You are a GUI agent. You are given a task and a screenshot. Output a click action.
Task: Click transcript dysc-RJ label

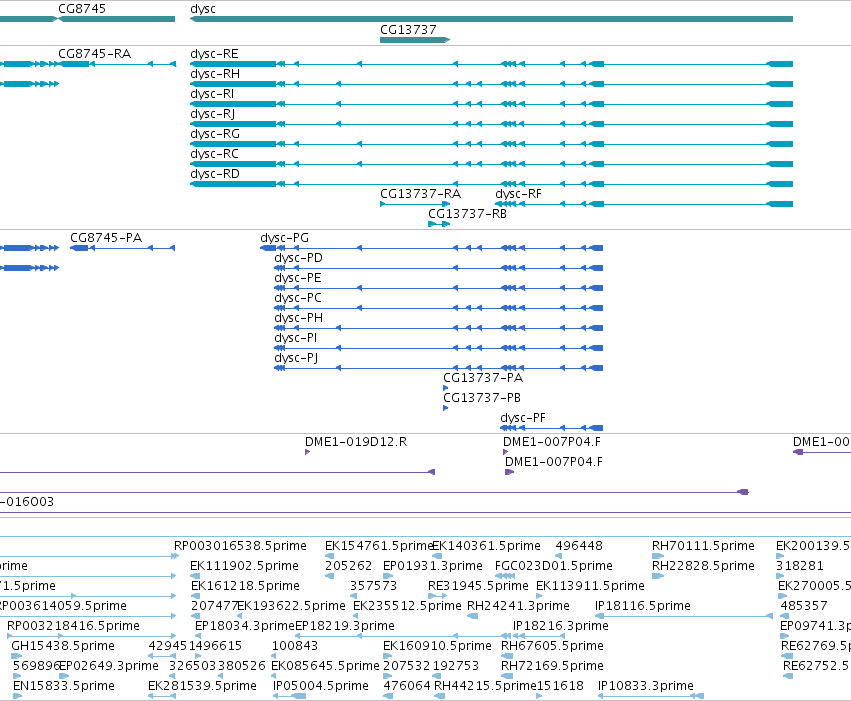[x=213, y=114]
